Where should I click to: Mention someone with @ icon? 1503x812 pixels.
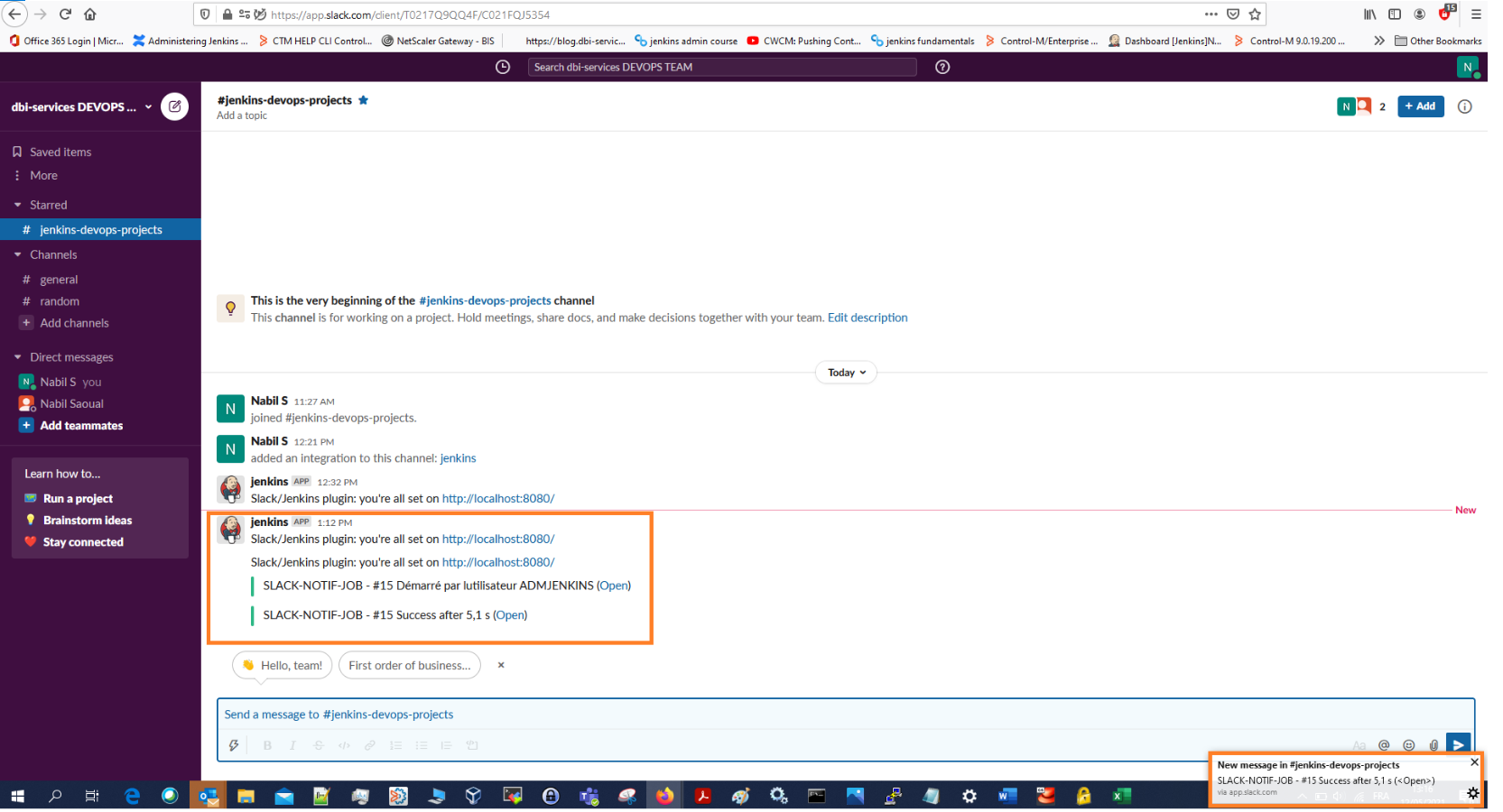[x=1384, y=745]
